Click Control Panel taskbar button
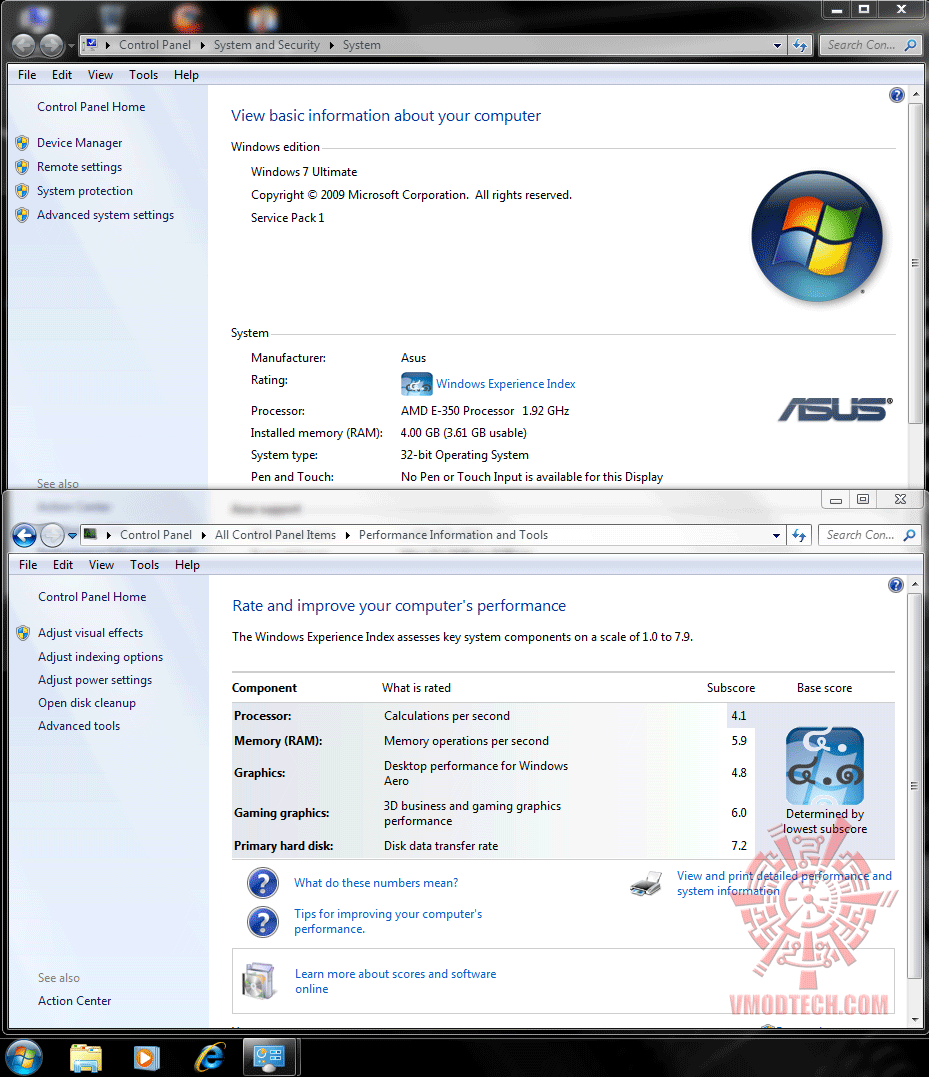Image resolution: width=929 pixels, height=1077 pixels. 269,1056
